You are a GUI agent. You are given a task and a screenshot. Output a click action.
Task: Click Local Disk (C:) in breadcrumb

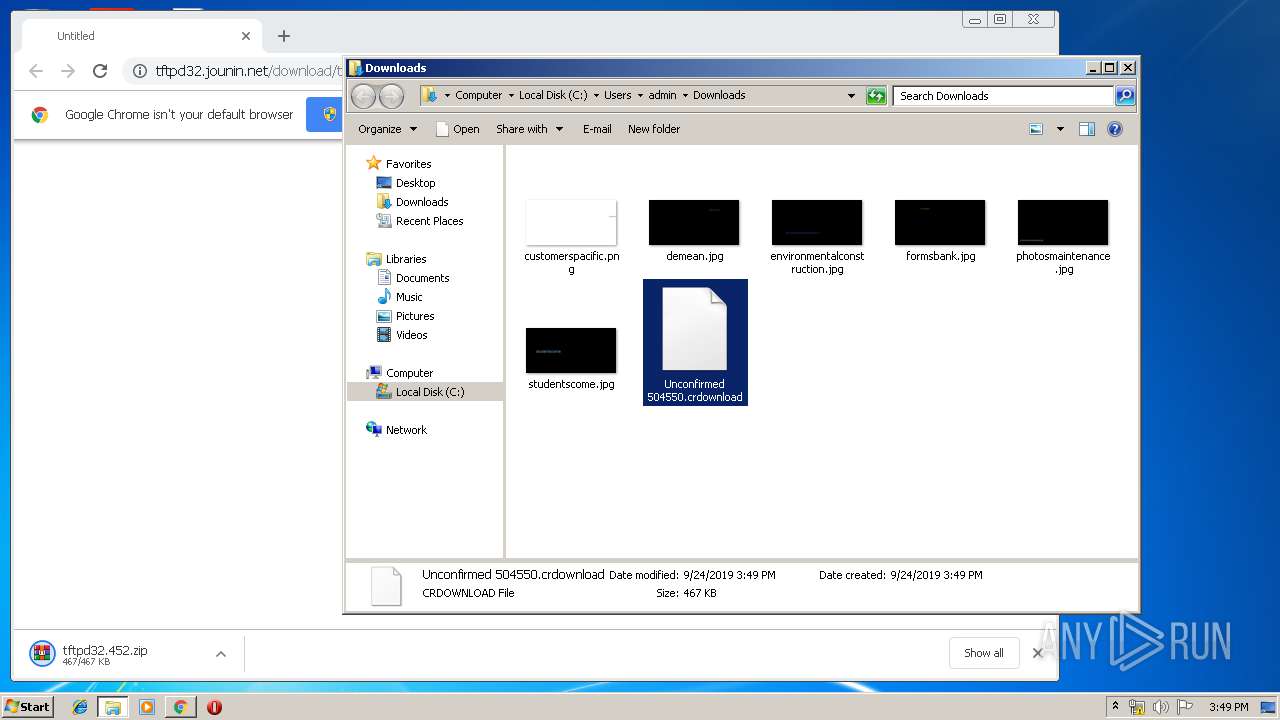pyautogui.click(x=553, y=95)
